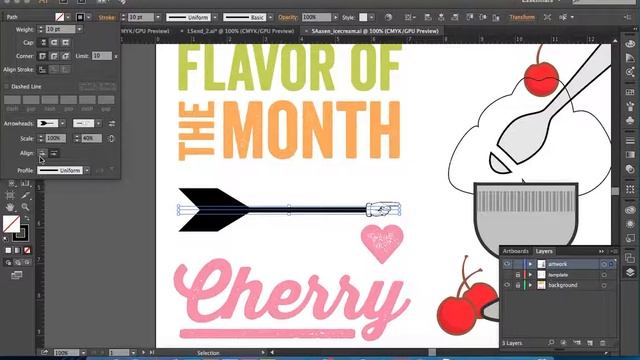Extend arrow tip beyond path end
Image resolution: width=640 pixels, height=360 pixels.
click(x=42, y=153)
